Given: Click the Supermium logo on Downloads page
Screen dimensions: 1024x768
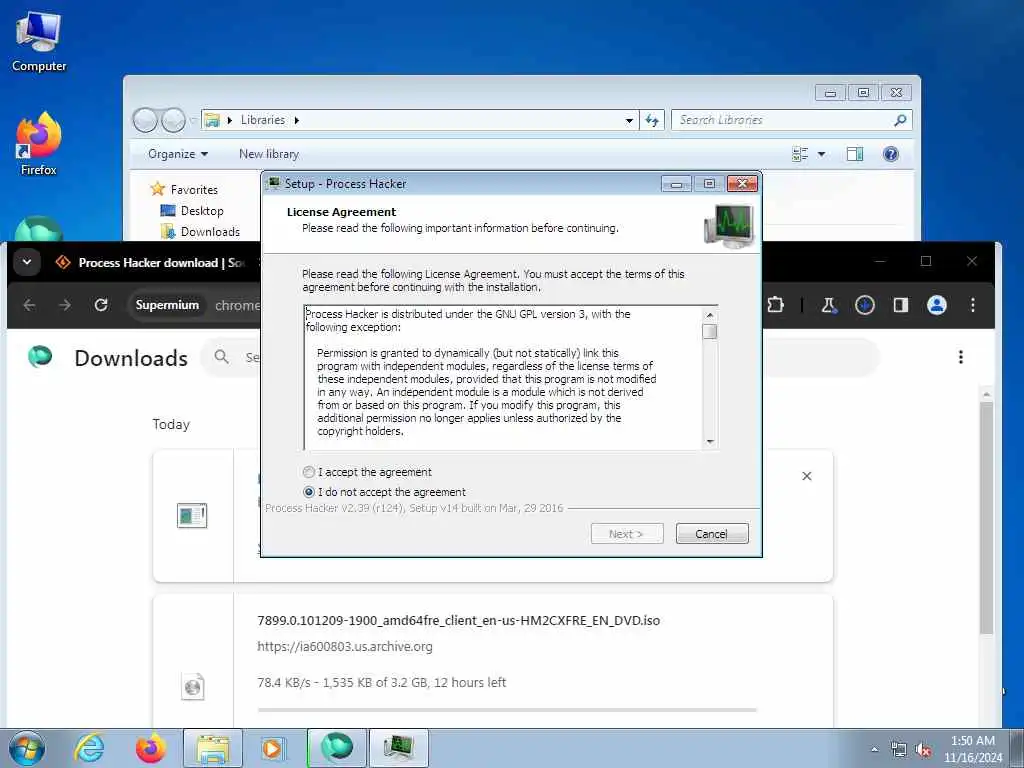Looking at the screenshot, I should point(40,357).
